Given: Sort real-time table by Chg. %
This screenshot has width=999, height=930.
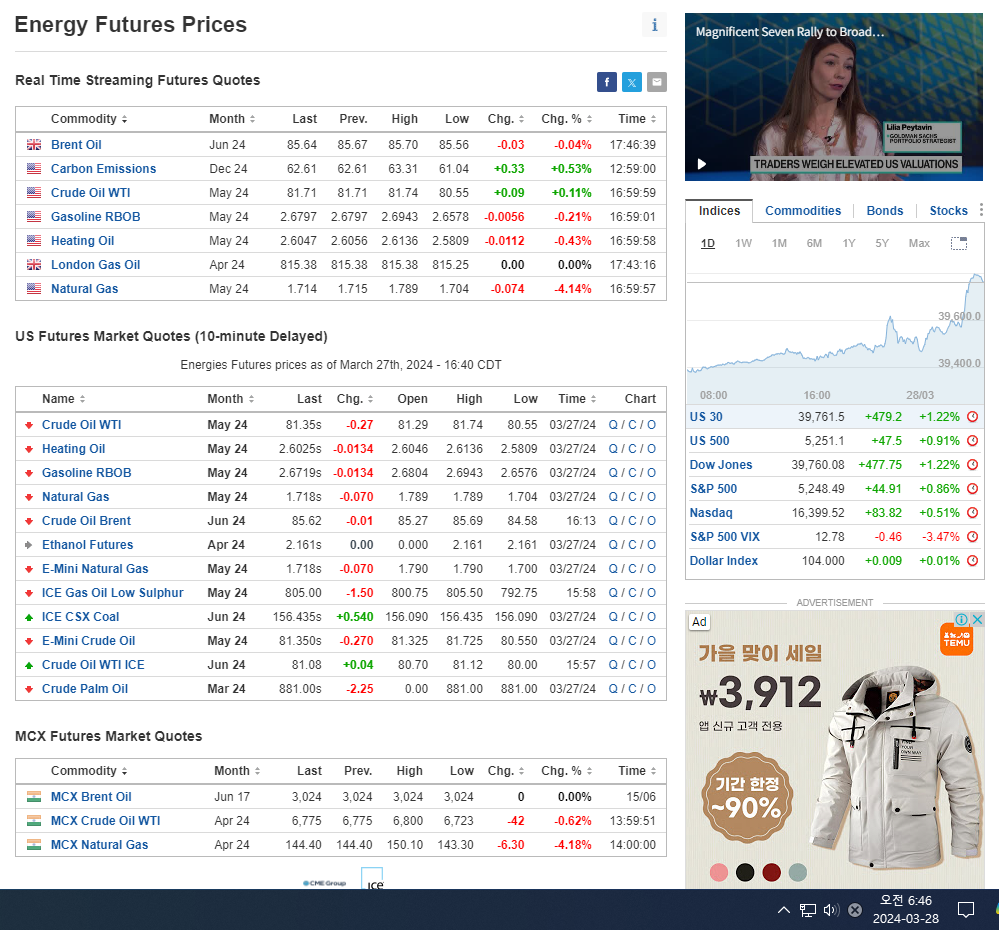Looking at the screenshot, I should pyautogui.click(x=566, y=119).
